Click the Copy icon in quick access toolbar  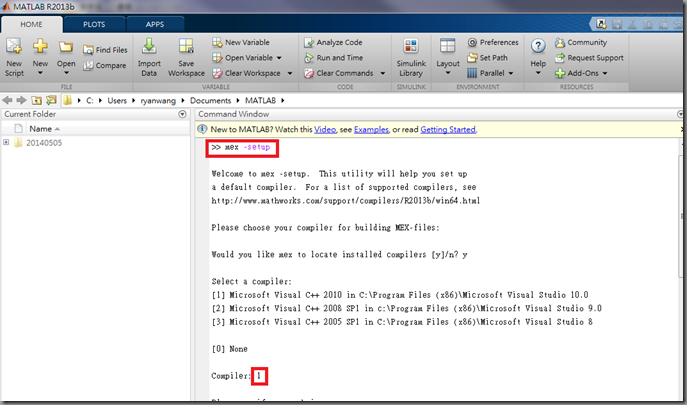(x=647, y=24)
